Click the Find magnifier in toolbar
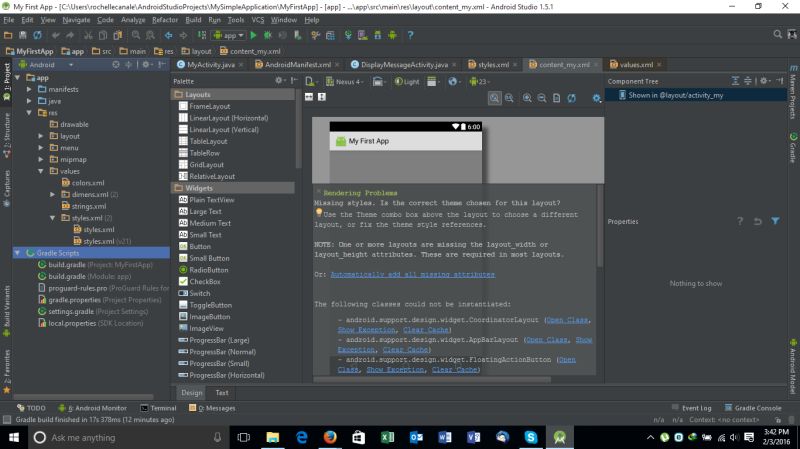The image size is (800, 449). pyautogui.click(x=136, y=35)
